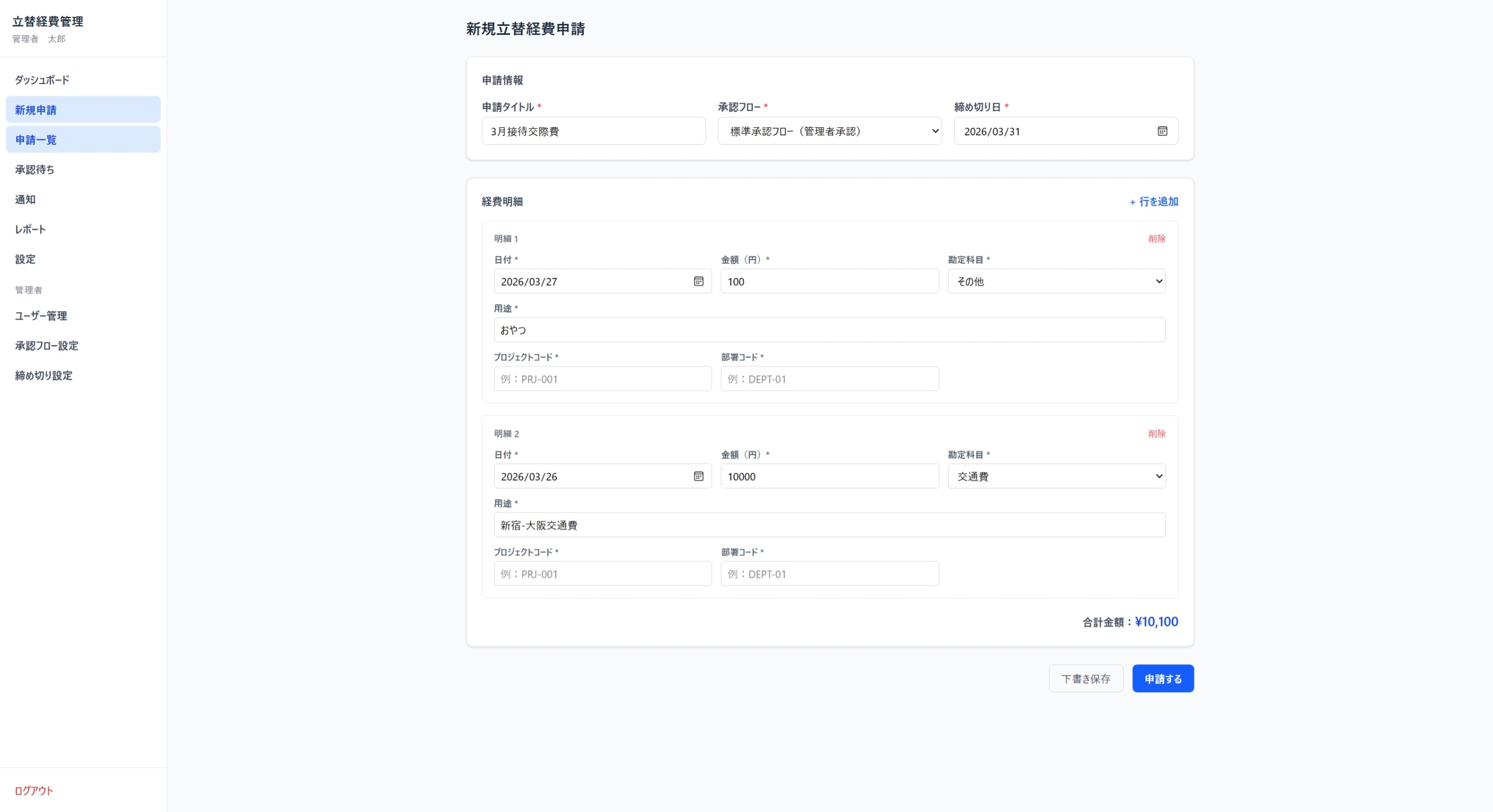Open ユーザー管理 admin page
The height and width of the screenshot is (812, 1493).
pyautogui.click(x=41, y=316)
